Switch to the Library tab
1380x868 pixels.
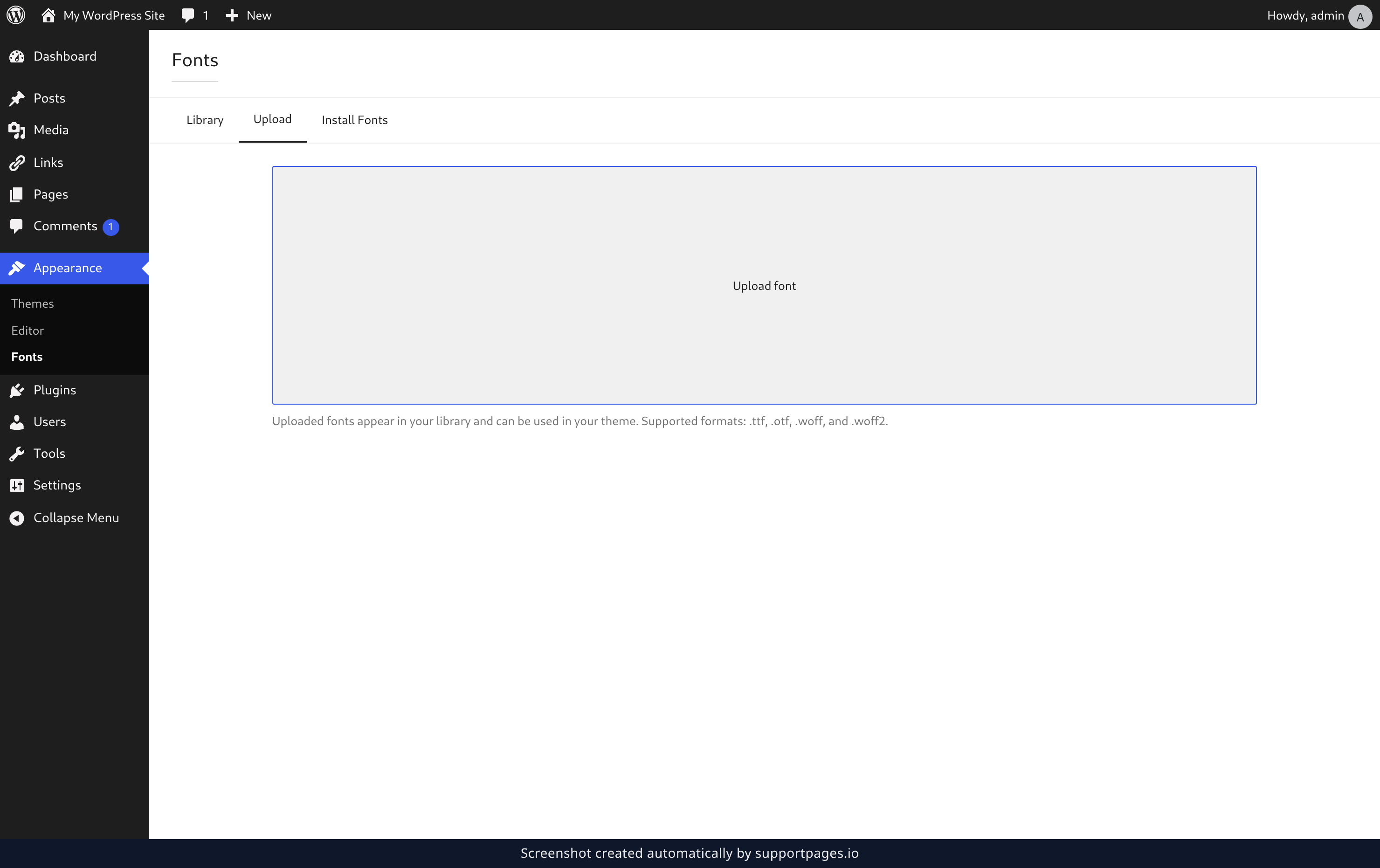[205, 120]
